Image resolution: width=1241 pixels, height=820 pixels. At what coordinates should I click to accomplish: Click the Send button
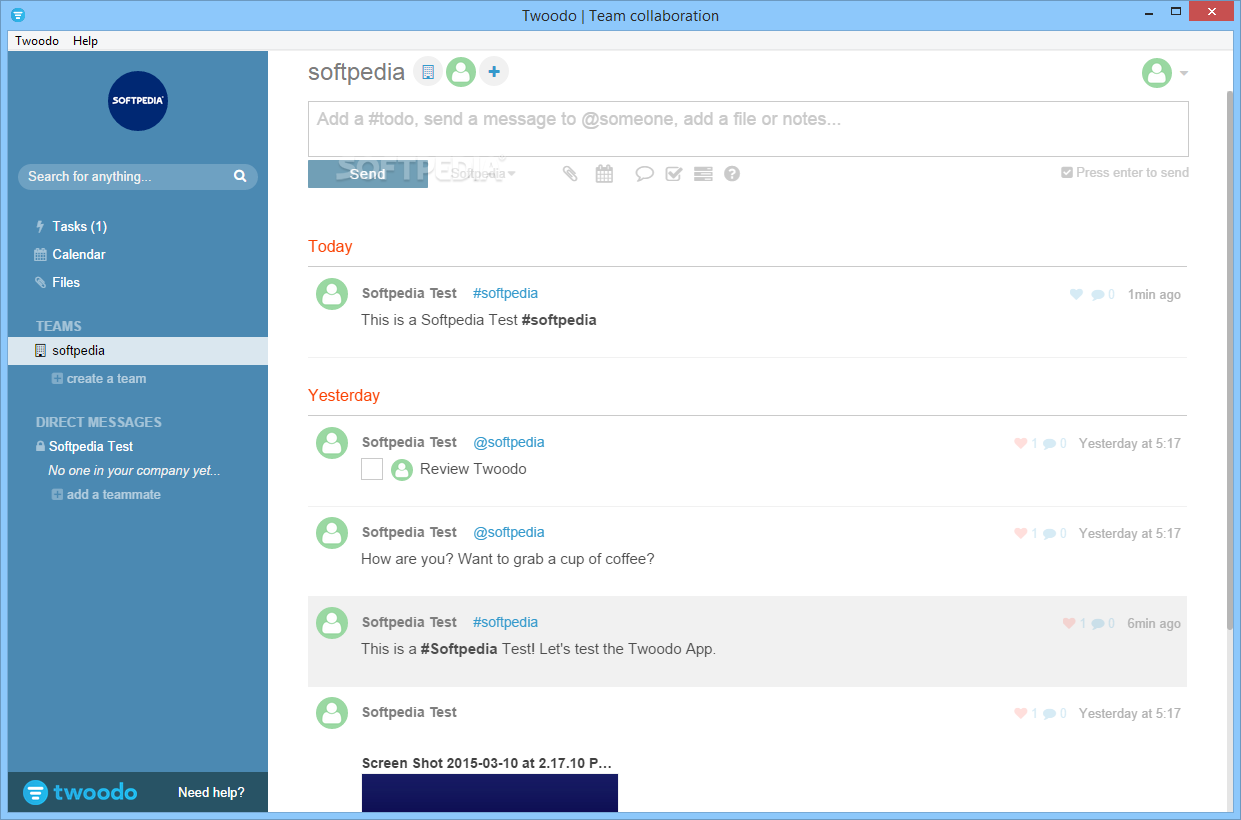point(368,174)
